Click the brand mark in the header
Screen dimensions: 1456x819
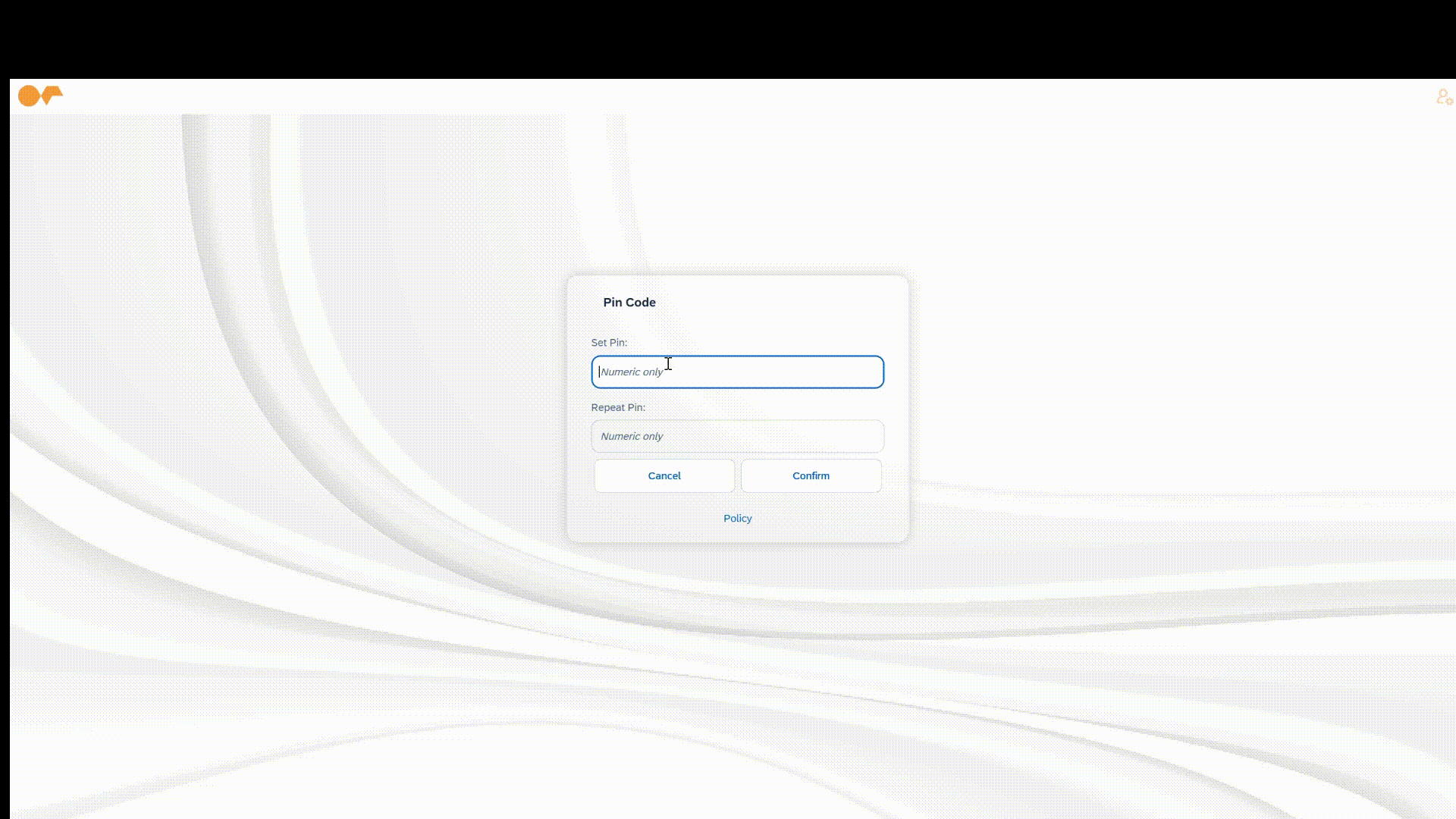pyautogui.click(x=39, y=96)
